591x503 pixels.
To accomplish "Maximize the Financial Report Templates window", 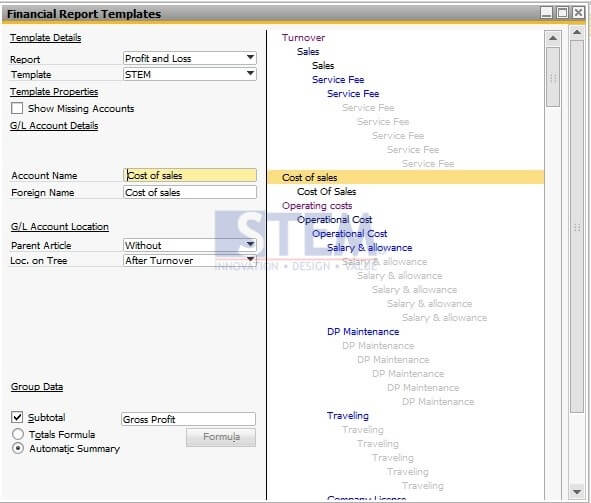I will pos(562,13).
